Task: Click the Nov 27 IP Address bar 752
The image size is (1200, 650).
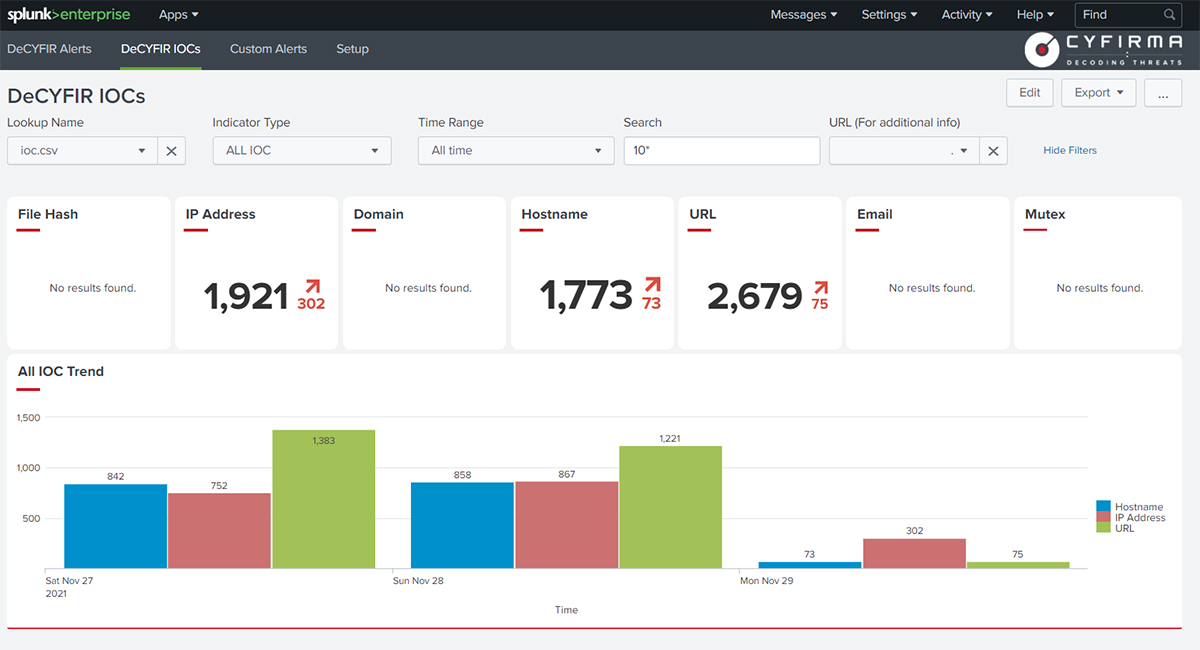Action: coord(219,531)
